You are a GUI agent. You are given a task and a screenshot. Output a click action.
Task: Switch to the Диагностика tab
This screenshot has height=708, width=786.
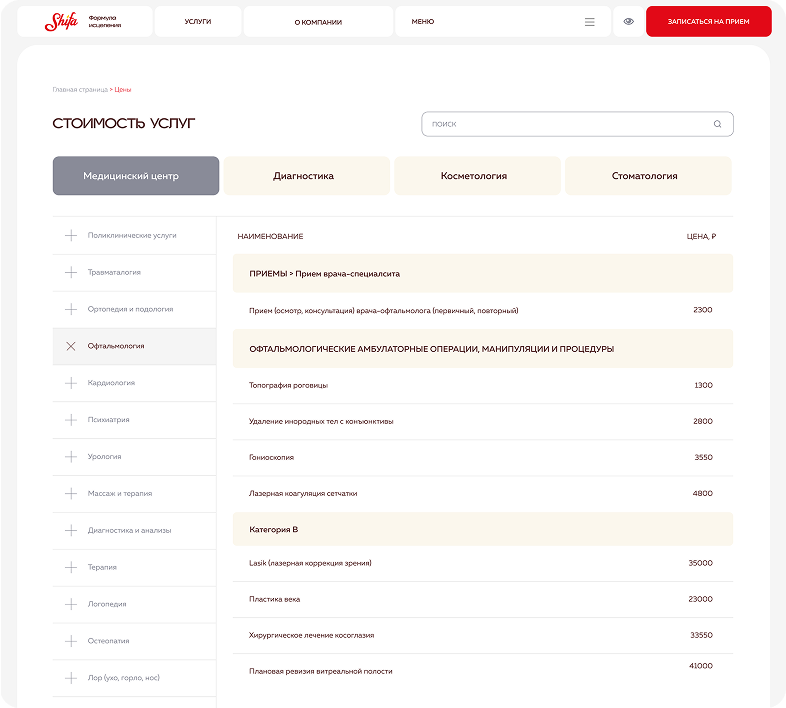pos(303,176)
